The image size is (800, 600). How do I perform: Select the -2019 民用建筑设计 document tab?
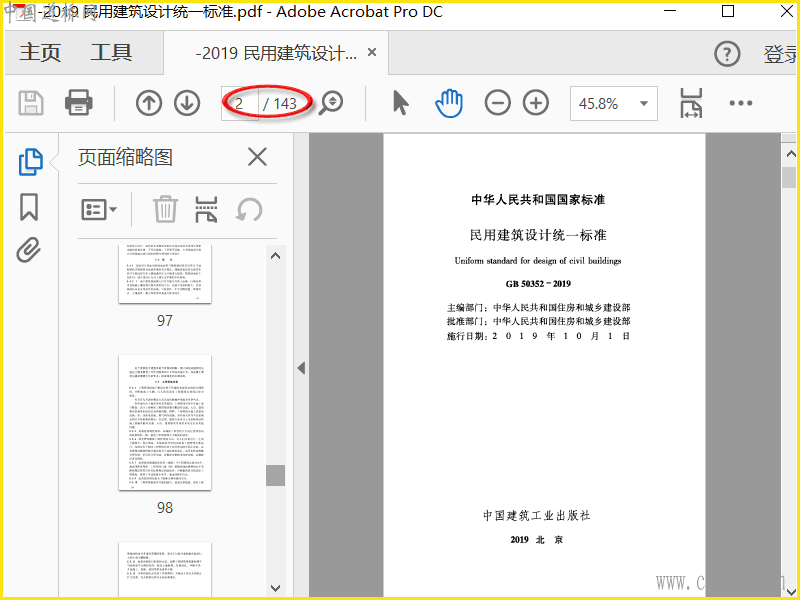pos(276,53)
